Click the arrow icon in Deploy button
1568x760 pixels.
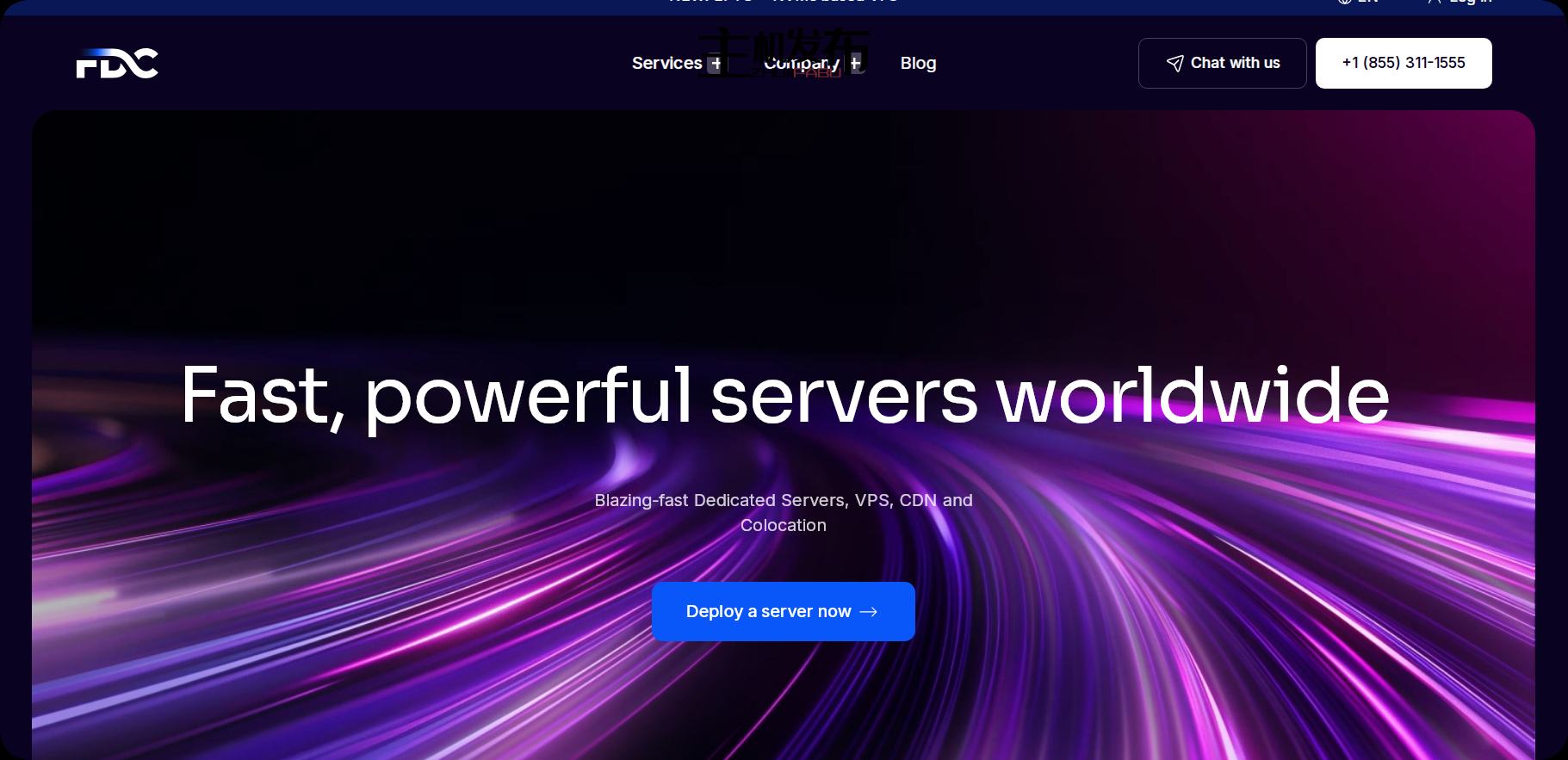pos(869,611)
